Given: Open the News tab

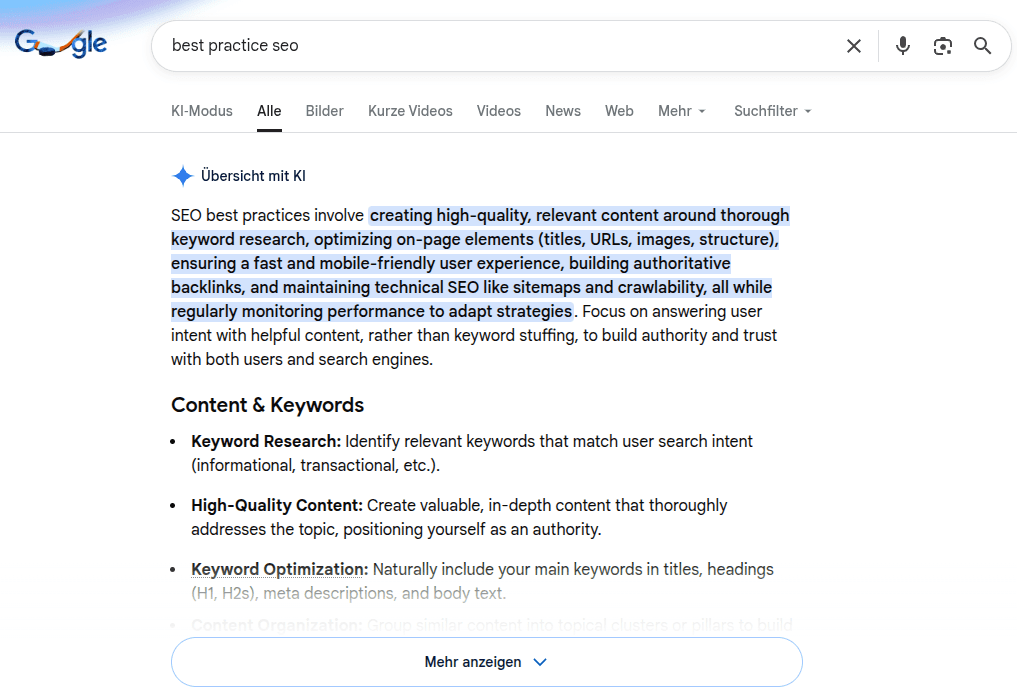Looking at the screenshot, I should pyautogui.click(x=562, y=111).
